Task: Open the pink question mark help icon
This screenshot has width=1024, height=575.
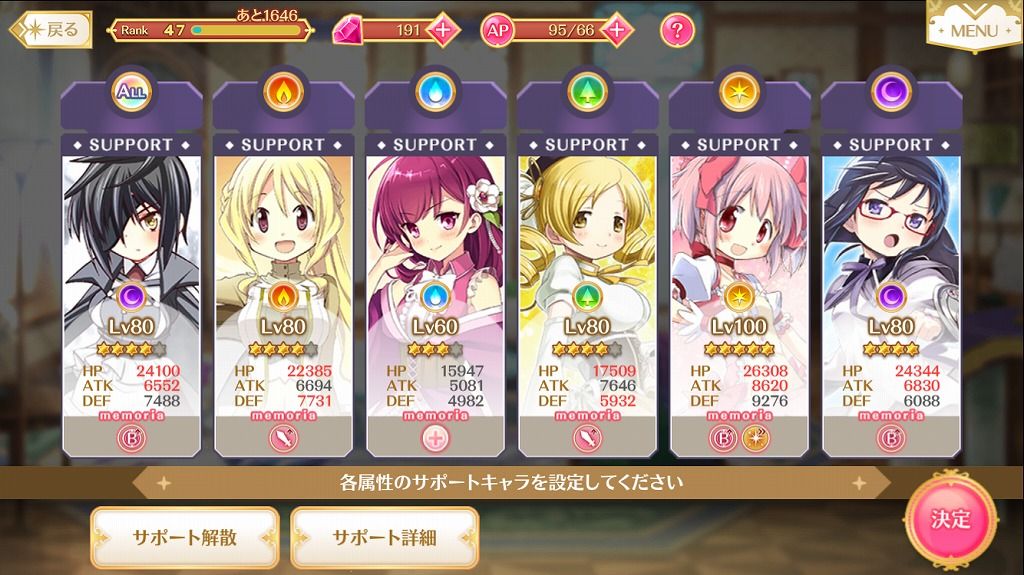Action: tap(677, 30)
